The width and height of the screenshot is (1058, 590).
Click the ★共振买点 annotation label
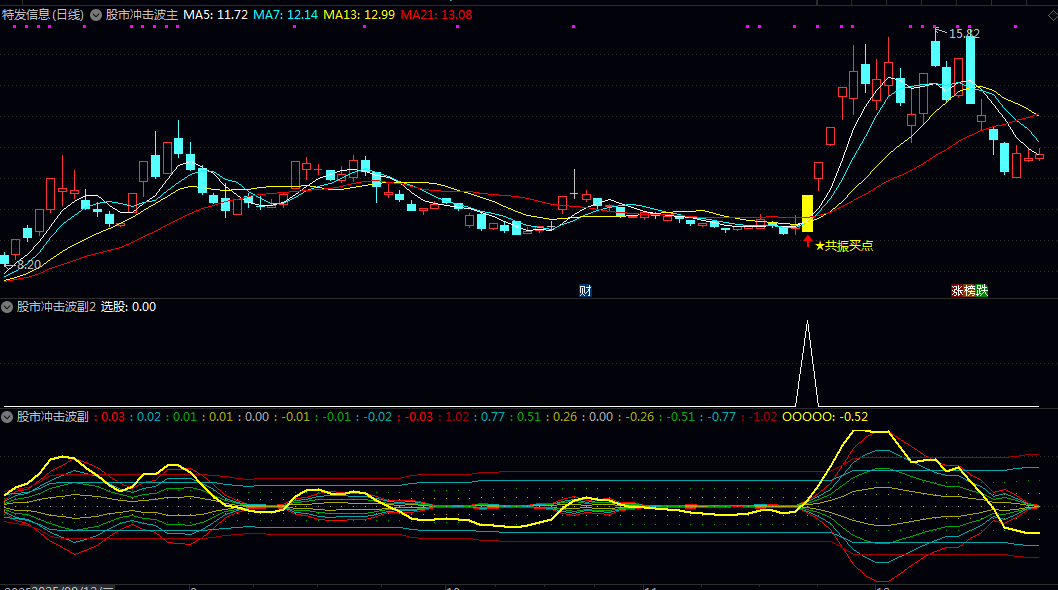coord(843,246)
